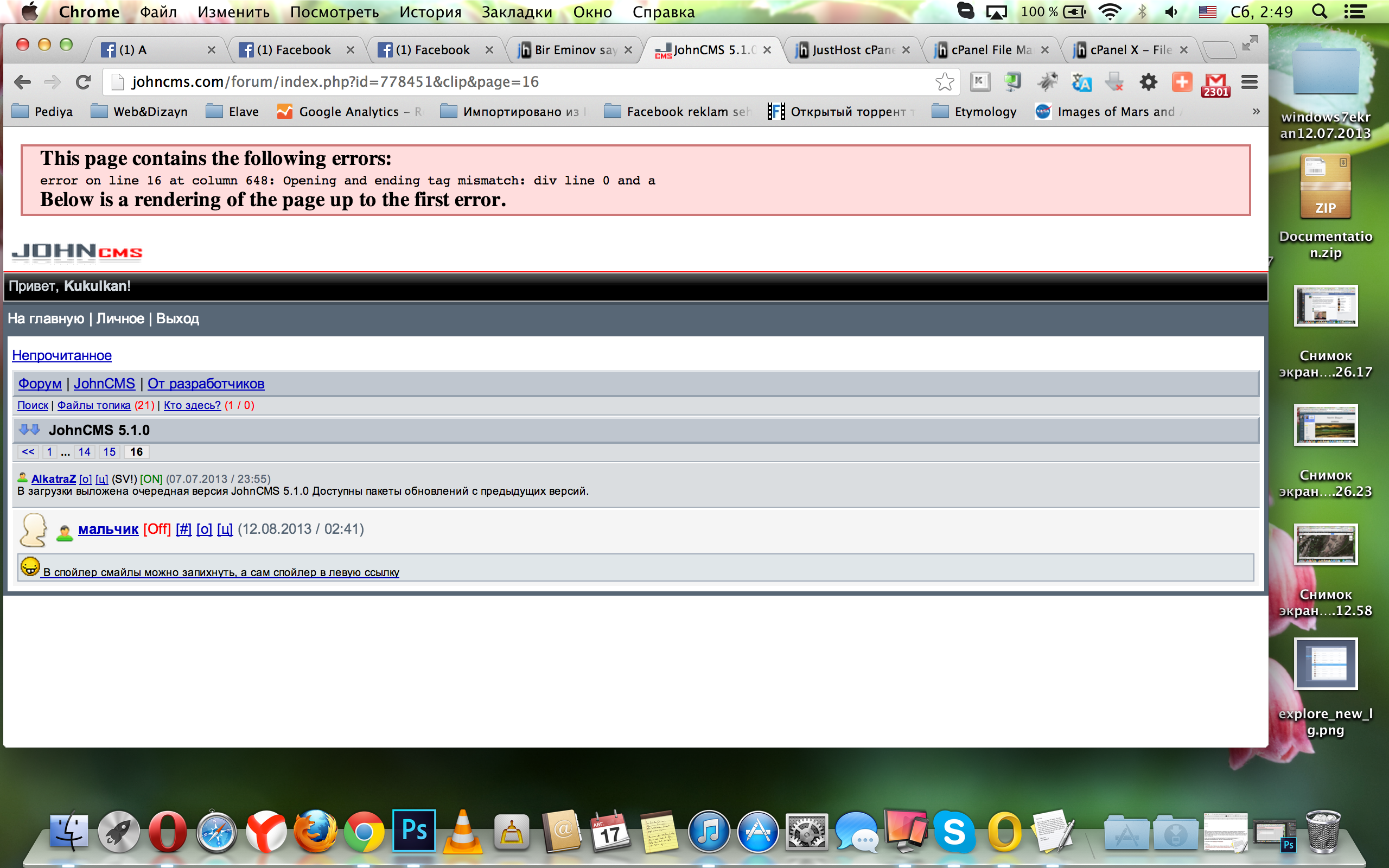
Task: Click the Непрочитанное link
Action: (61, 355)
